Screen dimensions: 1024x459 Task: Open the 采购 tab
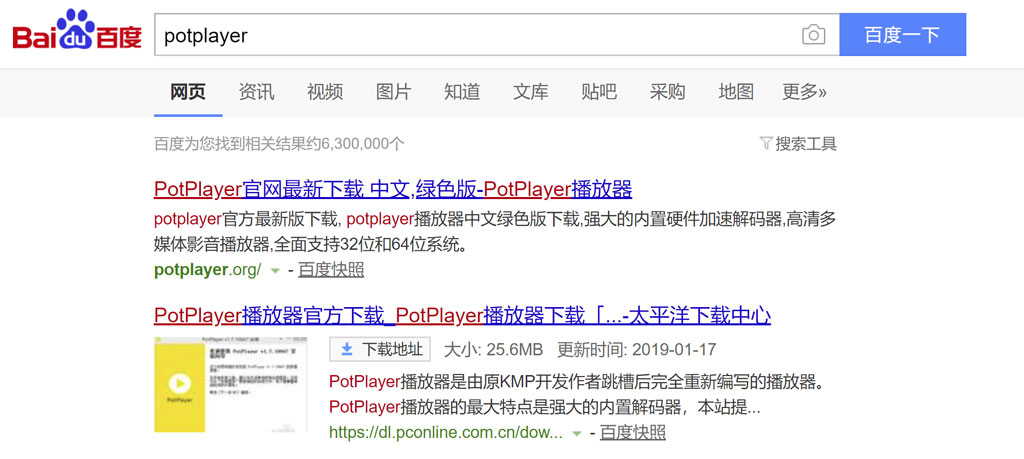pos(667,92)
